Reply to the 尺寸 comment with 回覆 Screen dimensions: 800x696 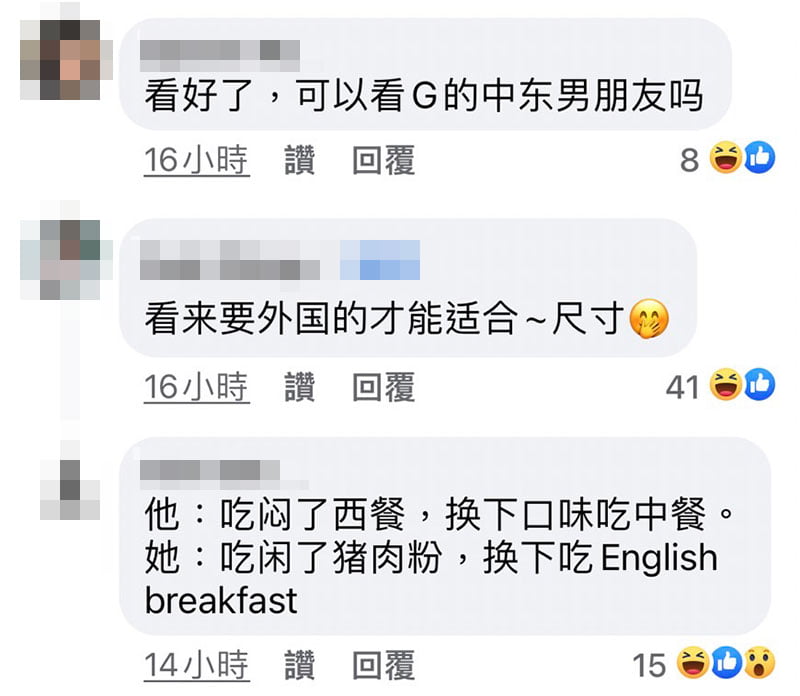384,387
